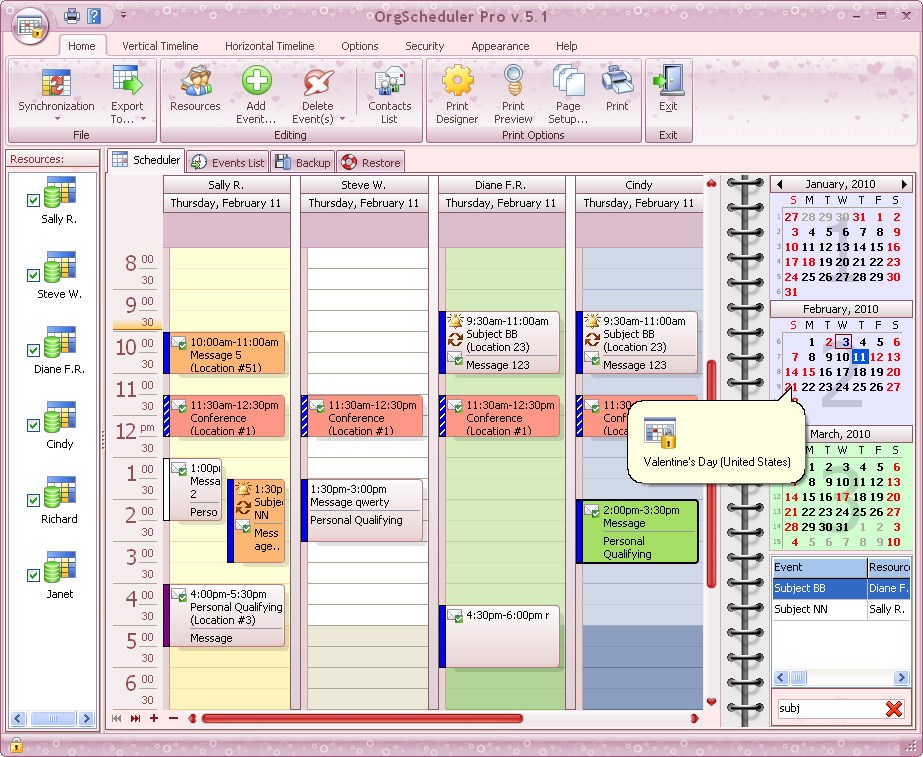This screenshot has width=923, height=757.
Task: Click Steve W. column header
Action: coord(364,185)
